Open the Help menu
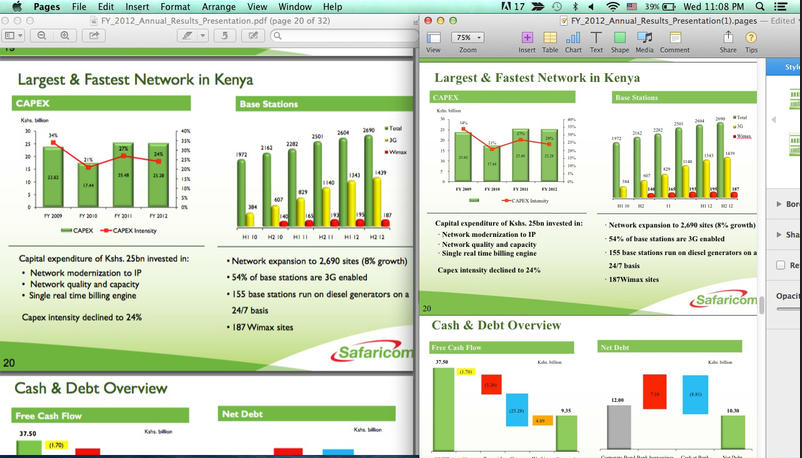Screen dimensions: 802x458 click(332, 7)
